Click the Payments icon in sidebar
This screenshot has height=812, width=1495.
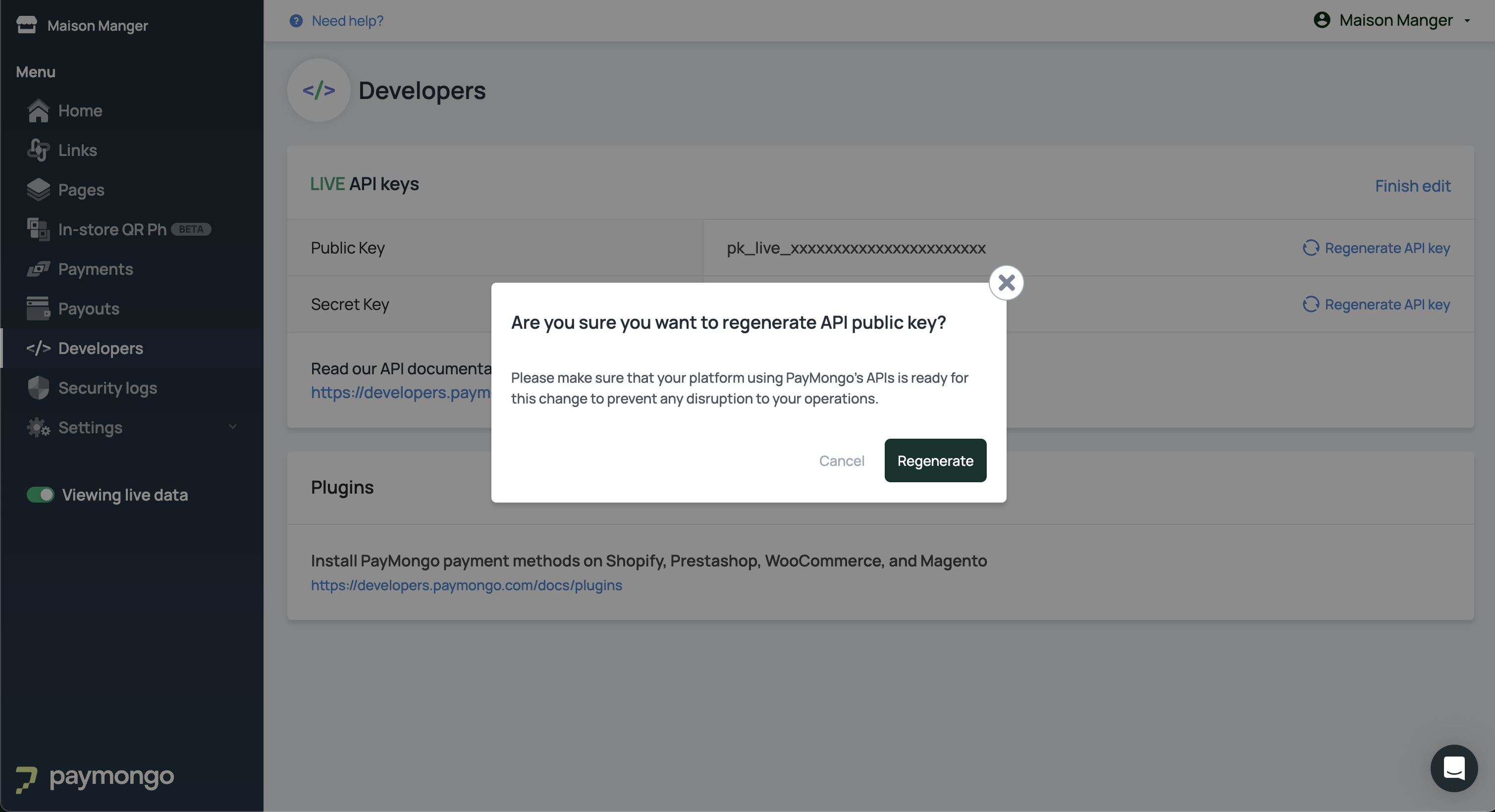(38, 269)
